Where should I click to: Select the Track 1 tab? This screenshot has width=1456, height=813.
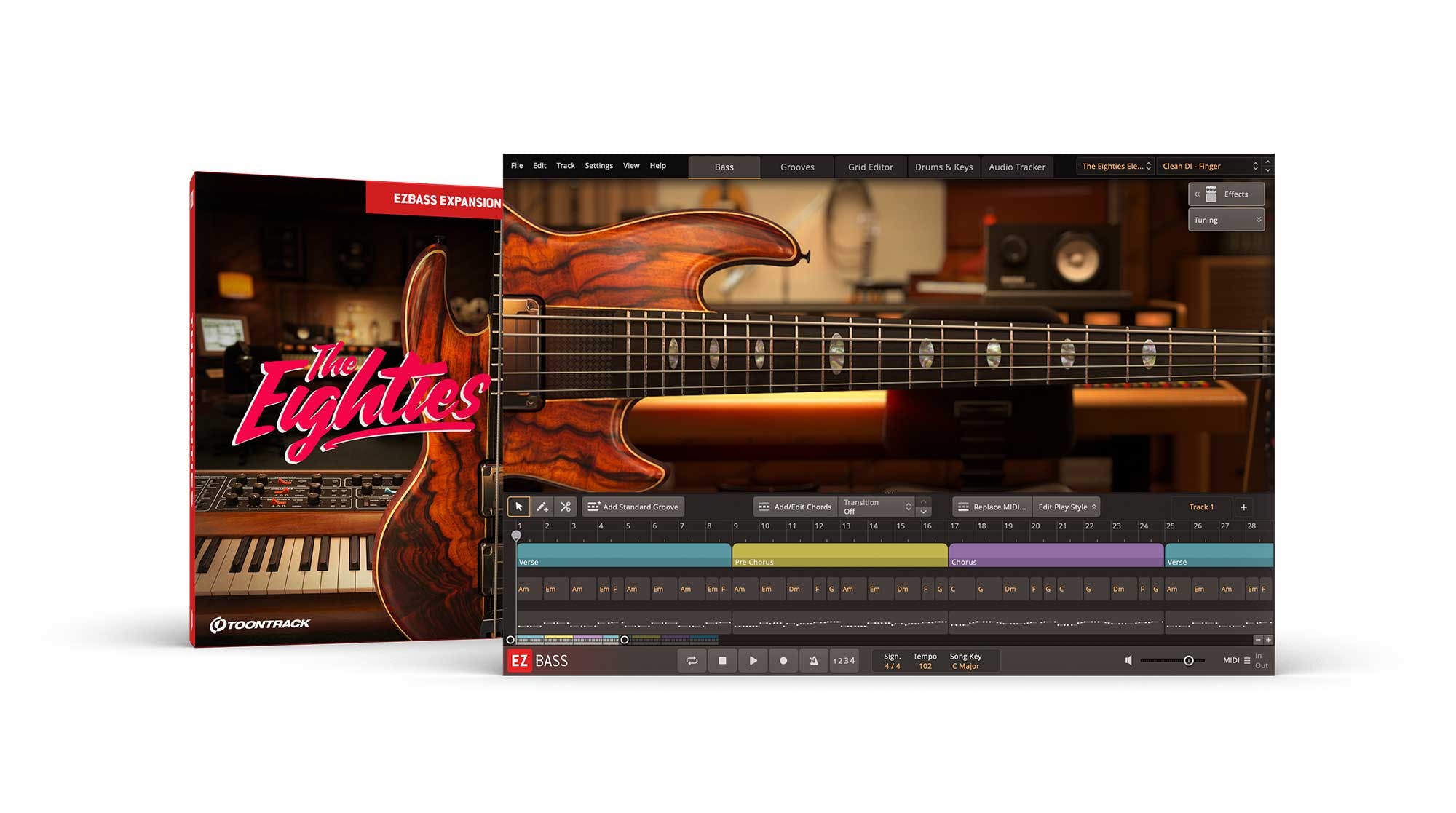click(x=1201, y=507)
